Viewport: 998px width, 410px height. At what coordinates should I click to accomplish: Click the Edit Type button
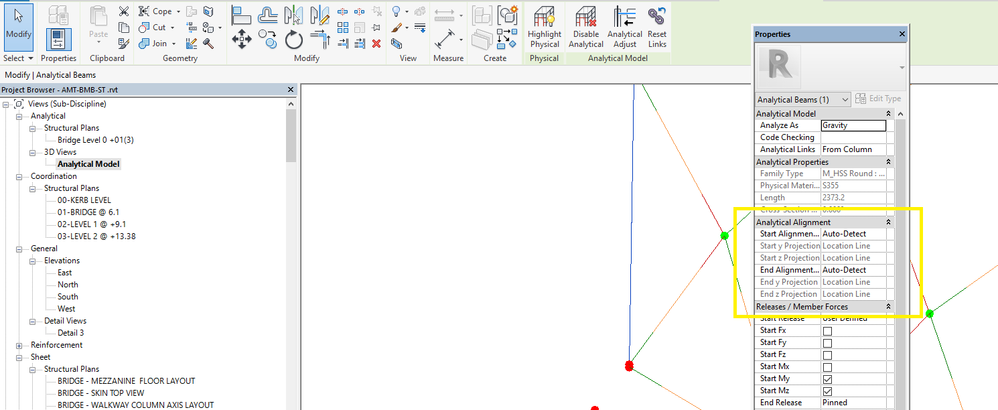[879, 99]
